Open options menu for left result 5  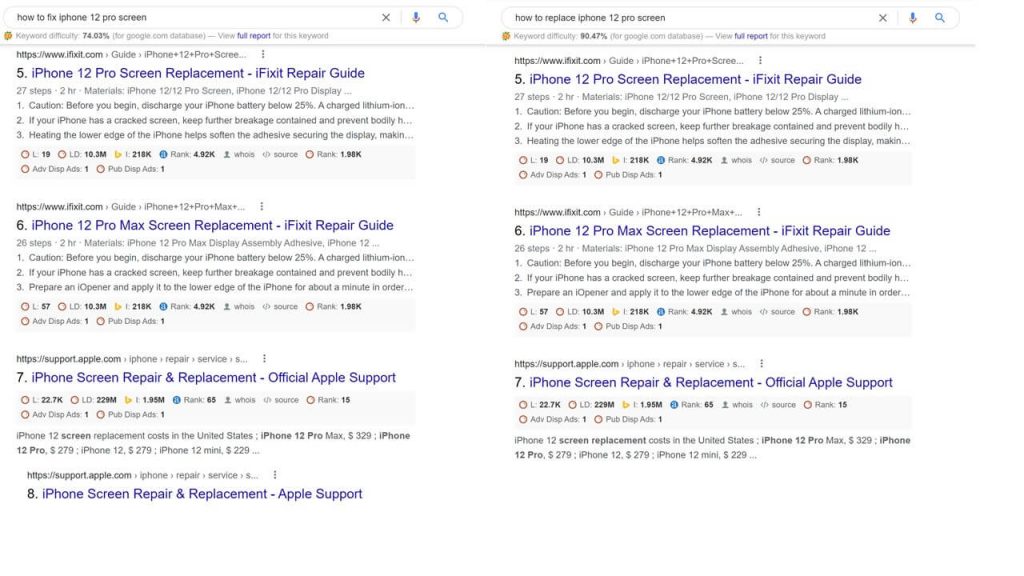point(263,54)
